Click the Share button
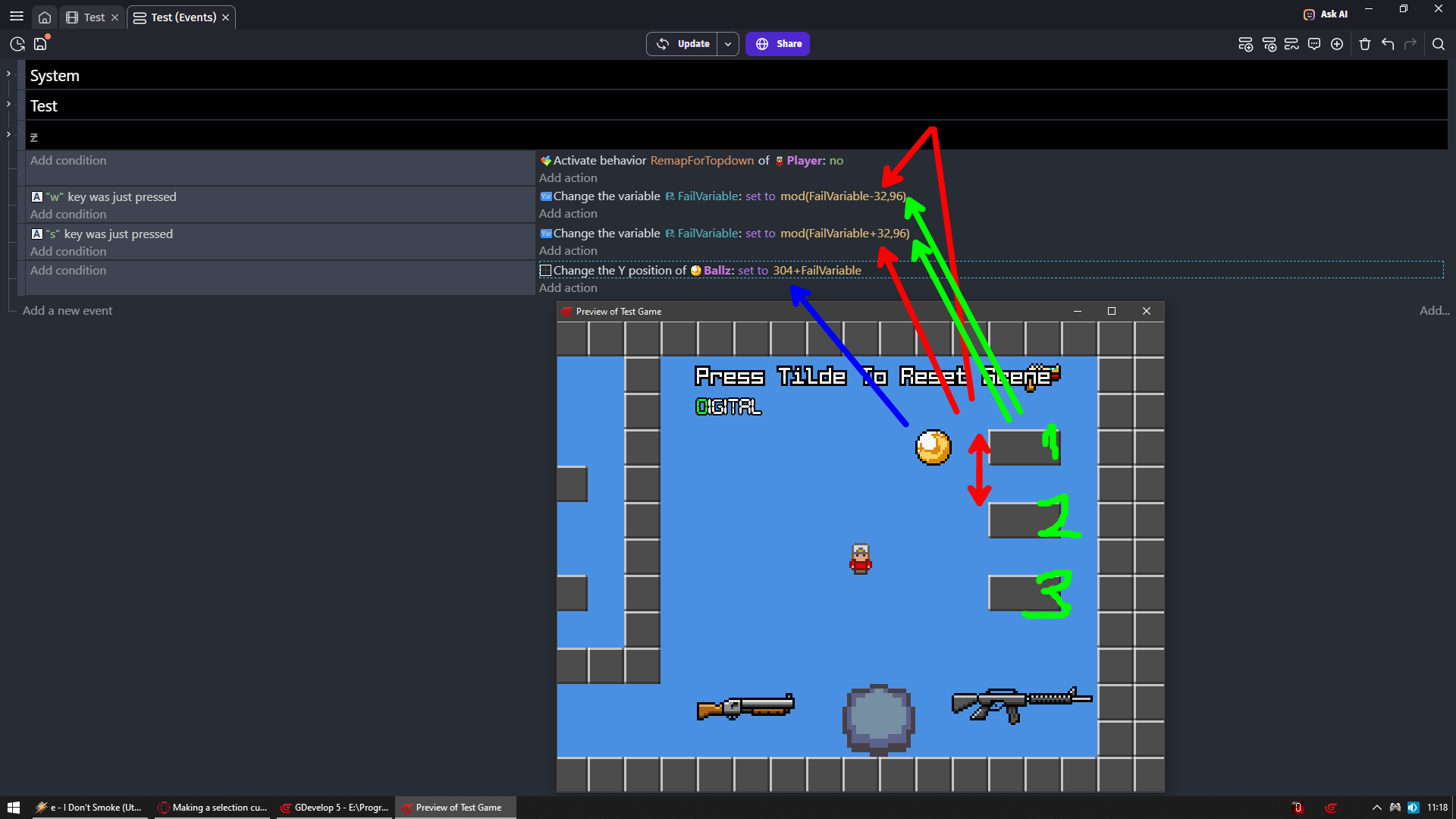Viewport: 1456px width, 819px height. (x=777, y=44)
